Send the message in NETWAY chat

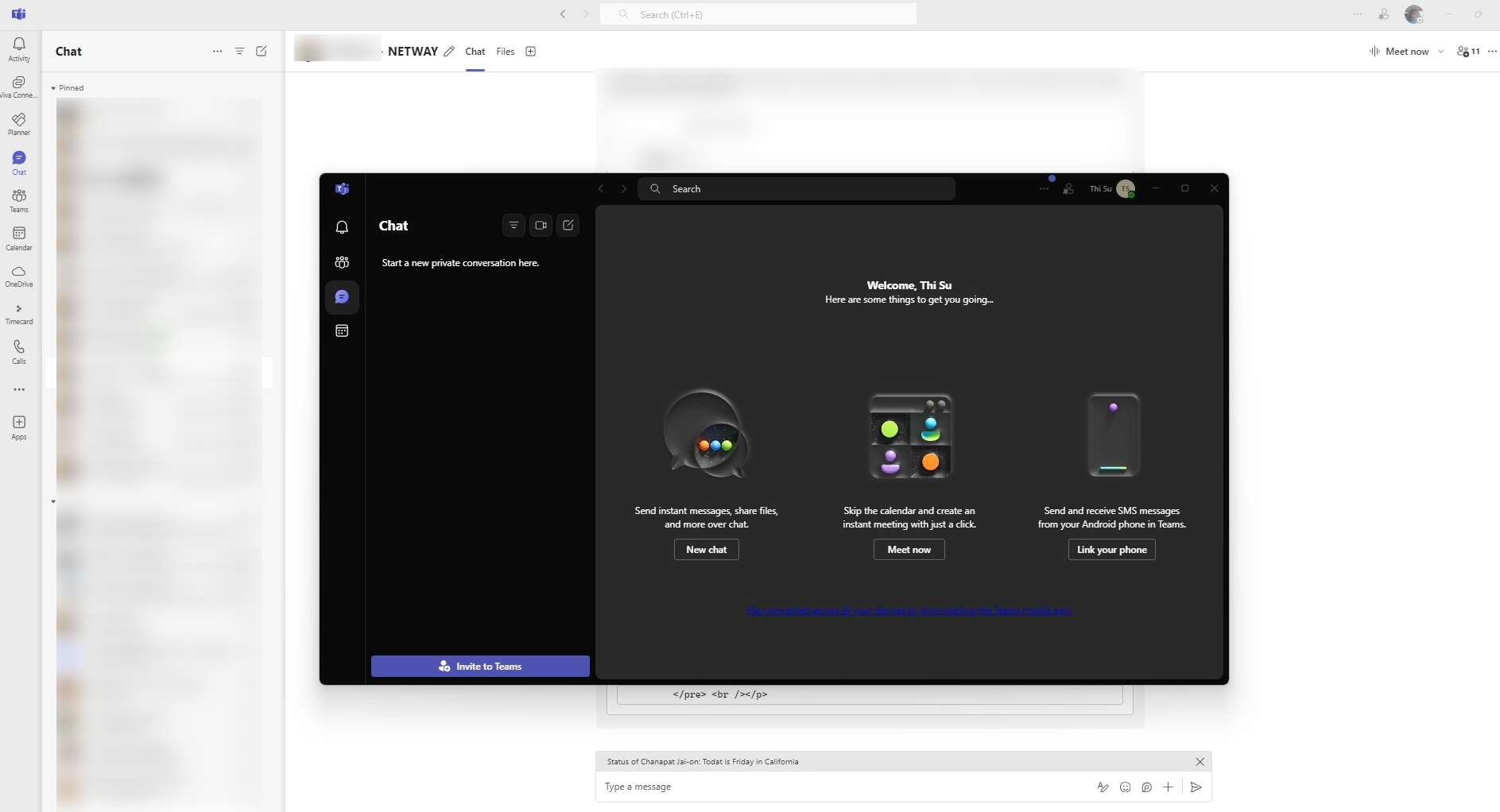[1196, 787]
